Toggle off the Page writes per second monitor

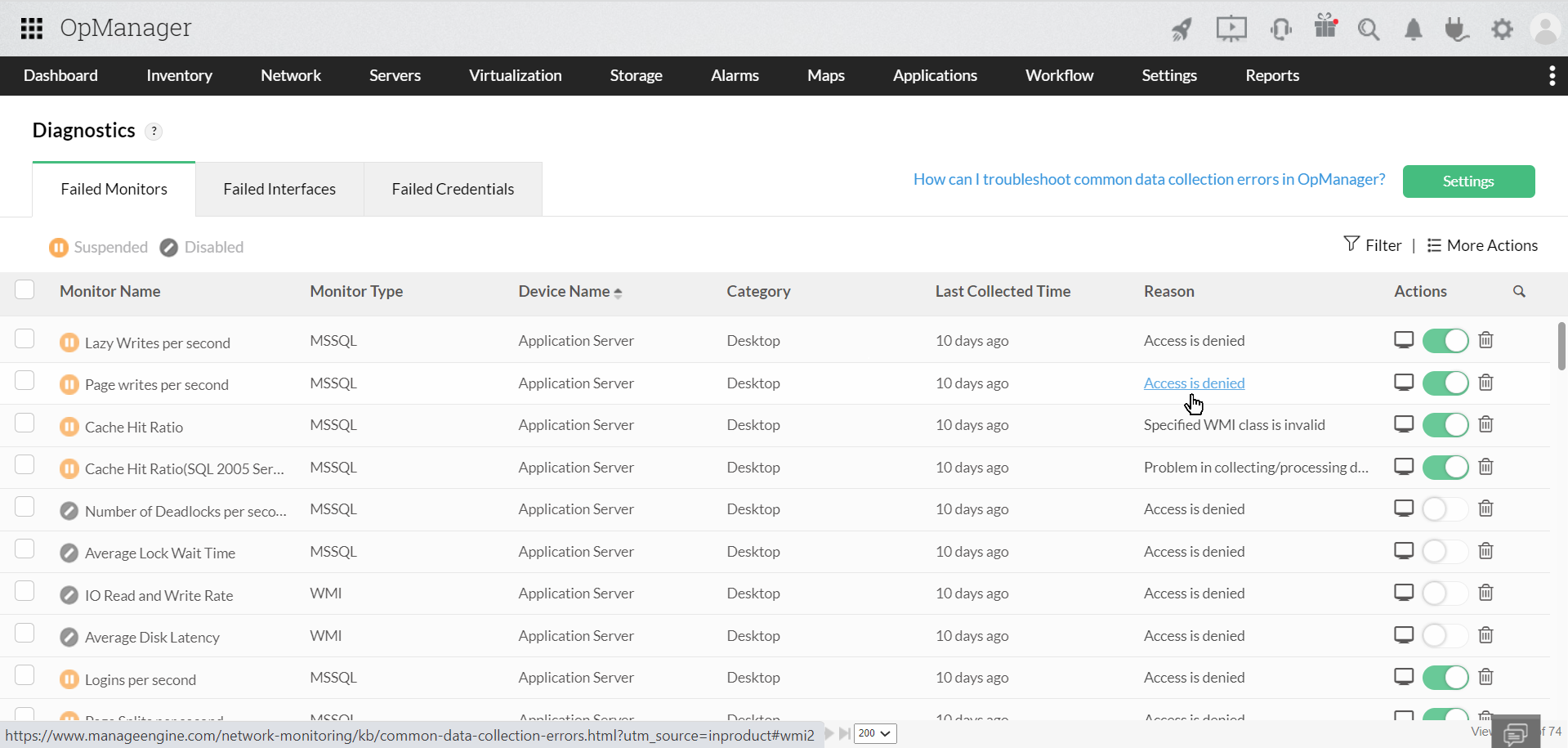[1445, 383]
